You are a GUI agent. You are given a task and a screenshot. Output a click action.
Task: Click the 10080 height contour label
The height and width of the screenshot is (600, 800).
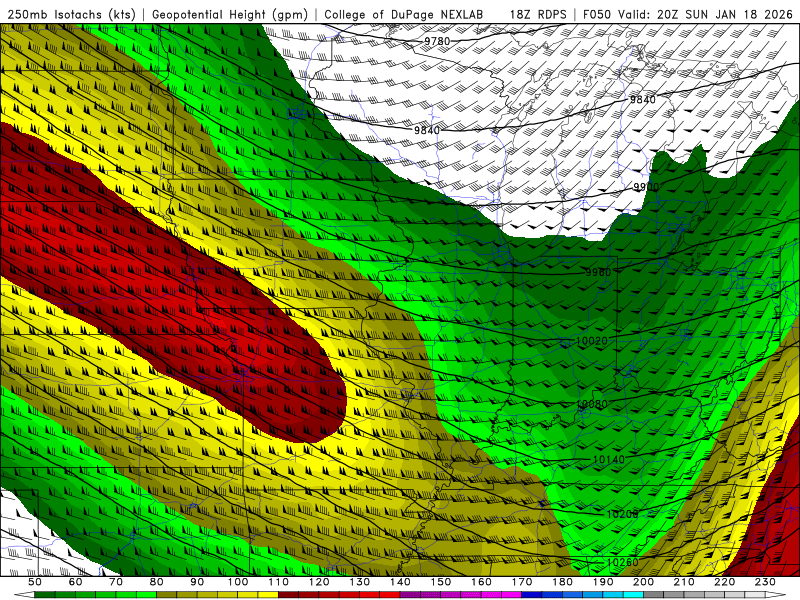(592, 404)
